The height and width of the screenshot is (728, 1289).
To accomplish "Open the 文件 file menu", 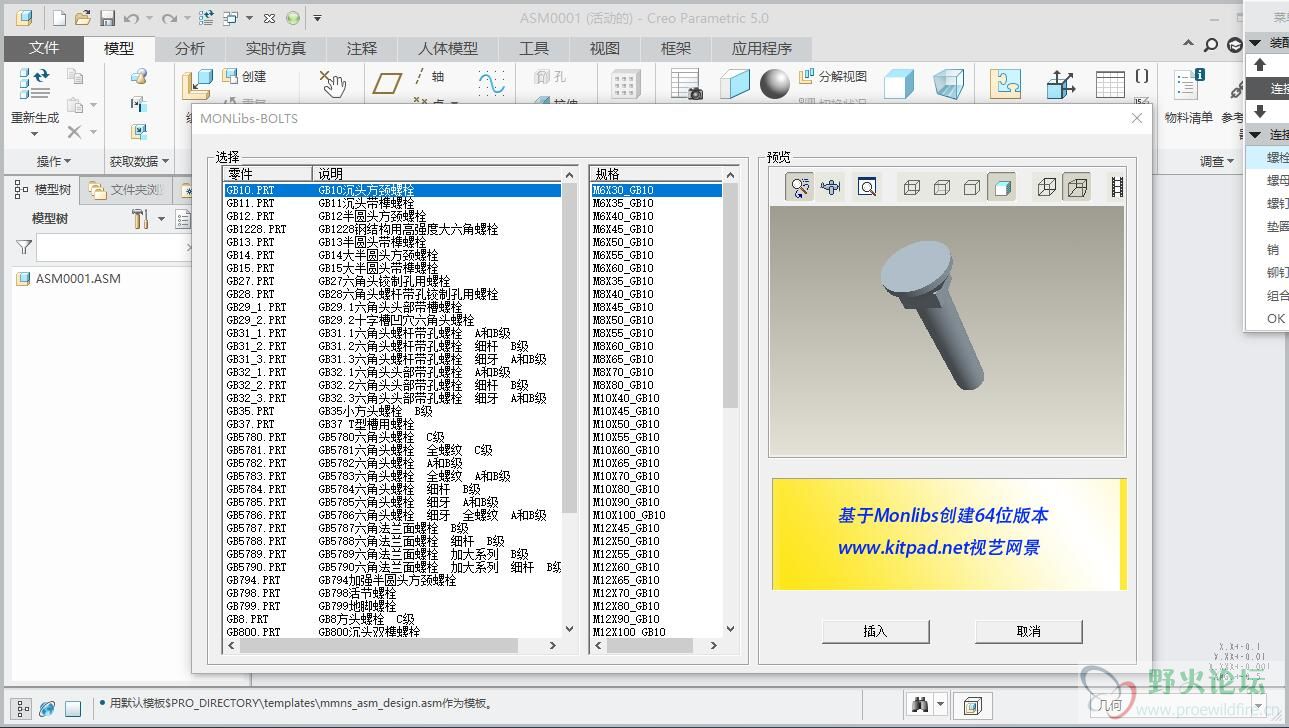I will 44,48.
